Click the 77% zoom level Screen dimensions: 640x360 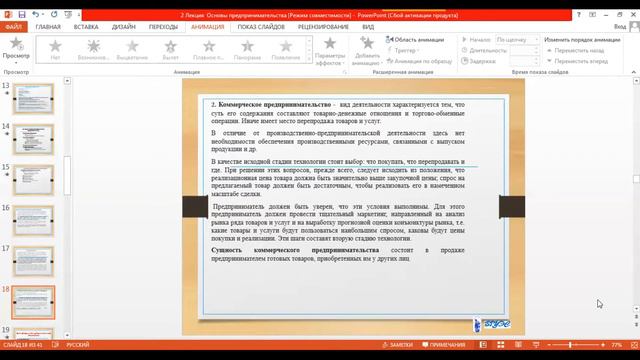[616, 345]
